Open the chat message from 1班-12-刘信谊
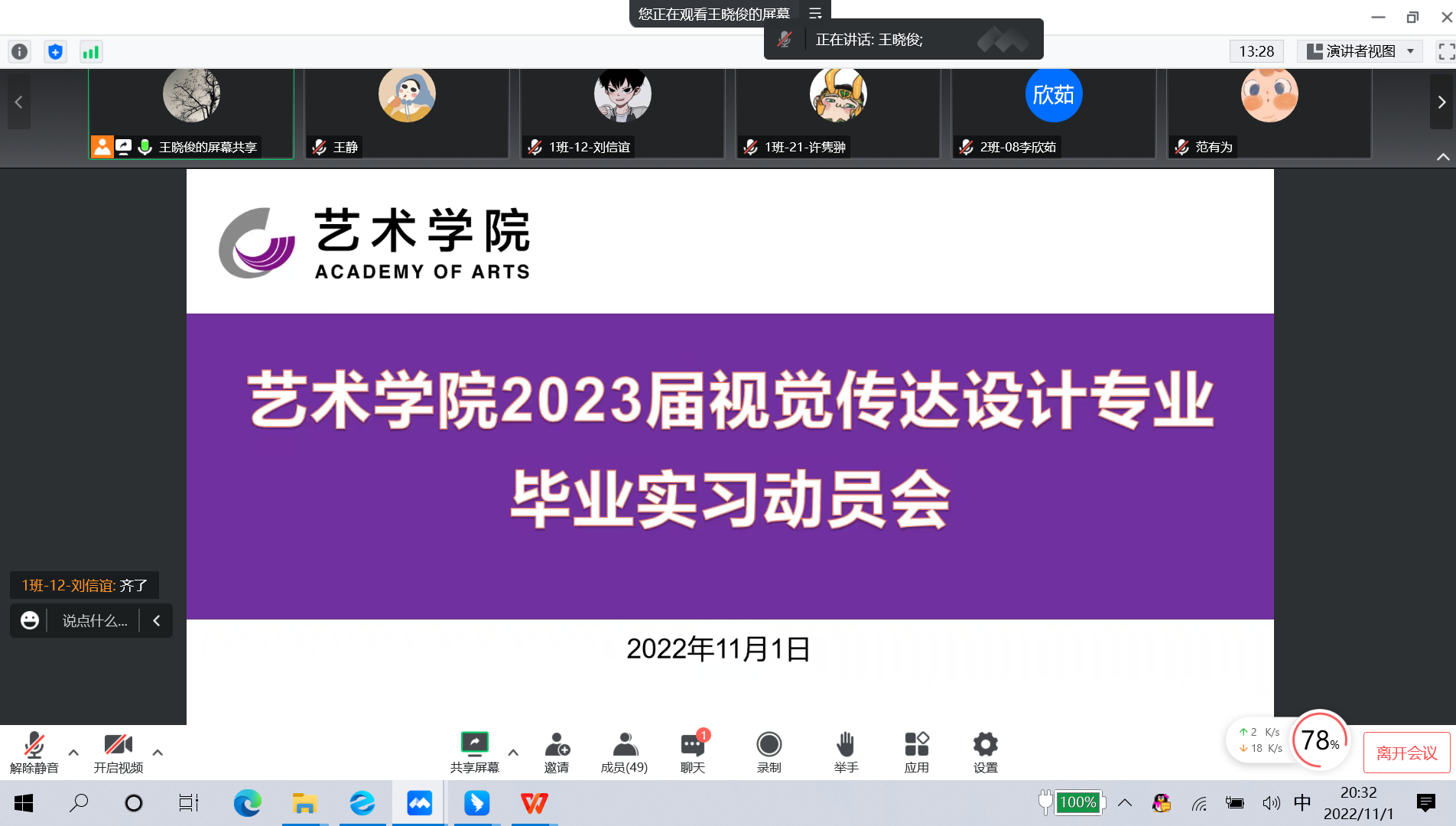The image size is (1456, 826). 84,585
